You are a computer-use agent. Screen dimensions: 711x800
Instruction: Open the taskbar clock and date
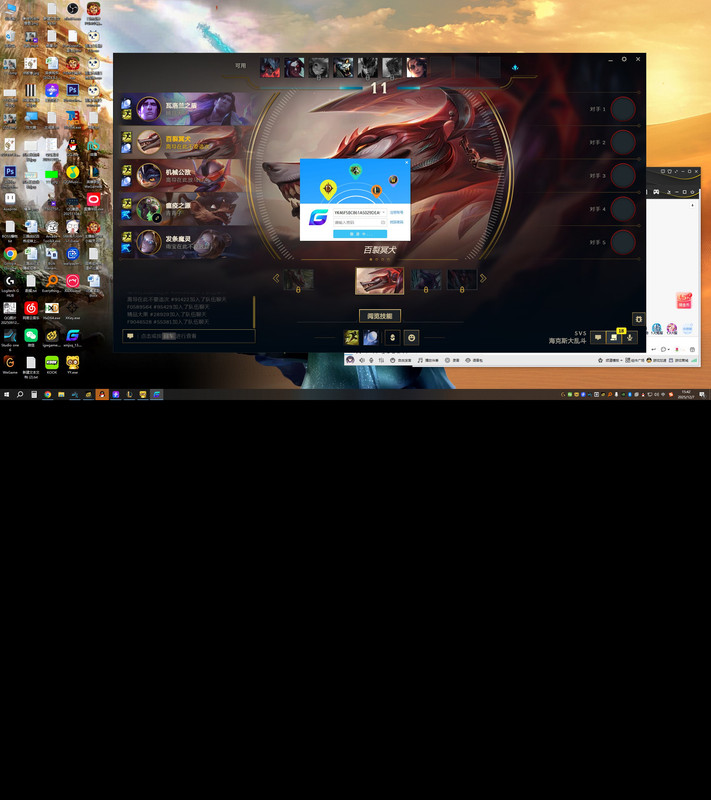(686, 394)
